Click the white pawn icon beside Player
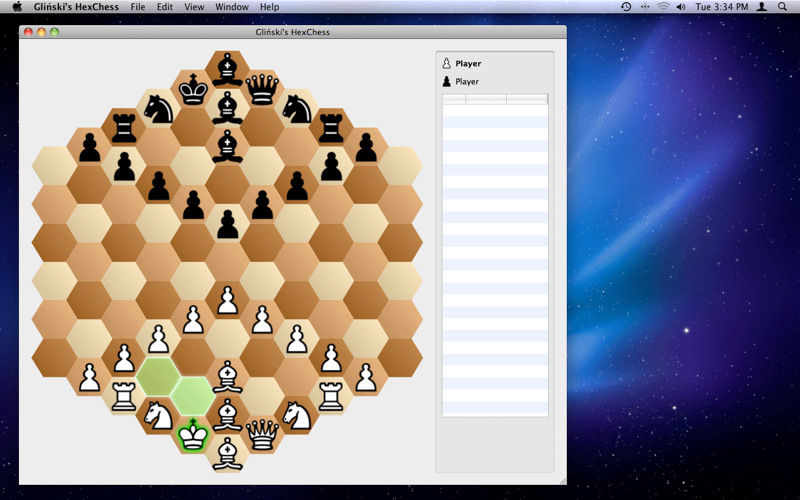800x500 pixels. click(x=446, y=63)
